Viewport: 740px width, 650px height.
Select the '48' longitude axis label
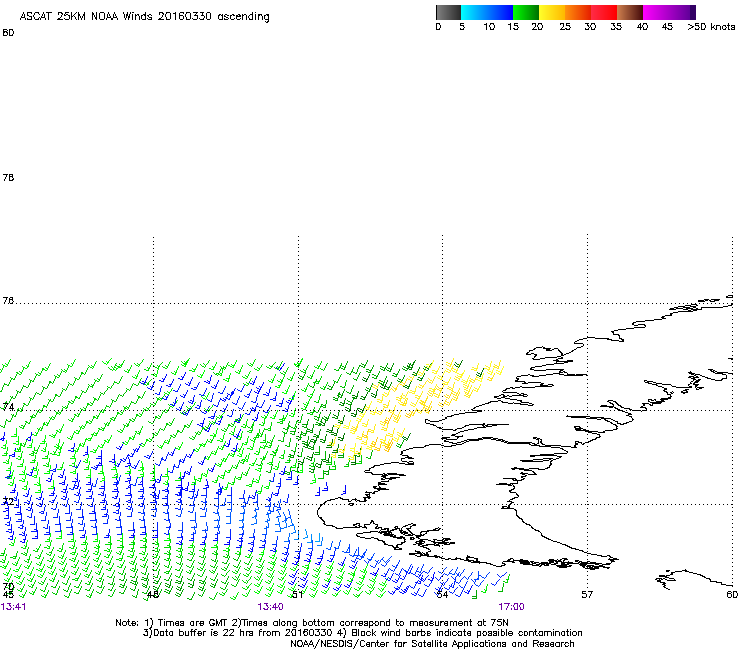coord(152,595)
